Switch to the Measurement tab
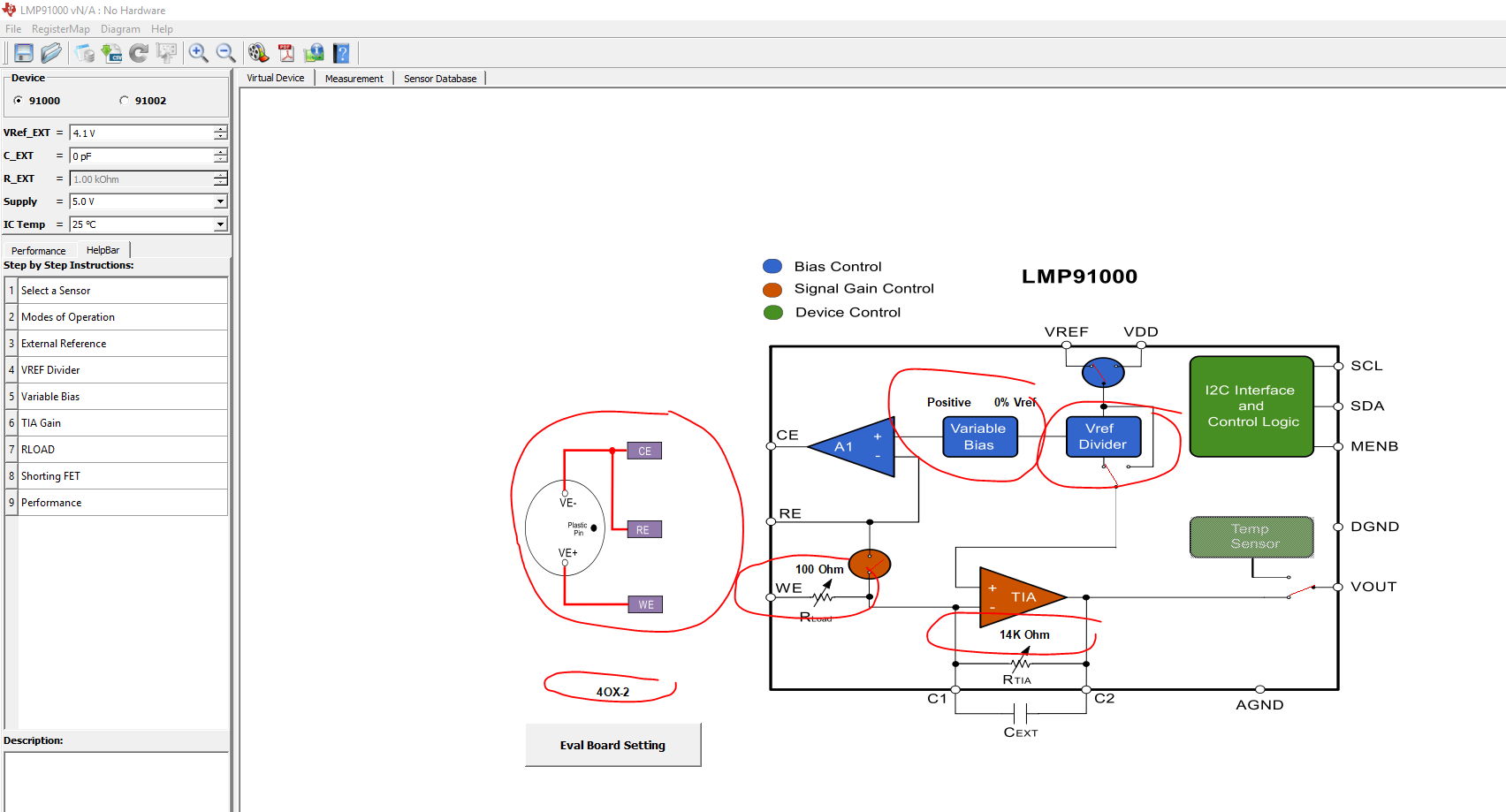 coord(354,78)
